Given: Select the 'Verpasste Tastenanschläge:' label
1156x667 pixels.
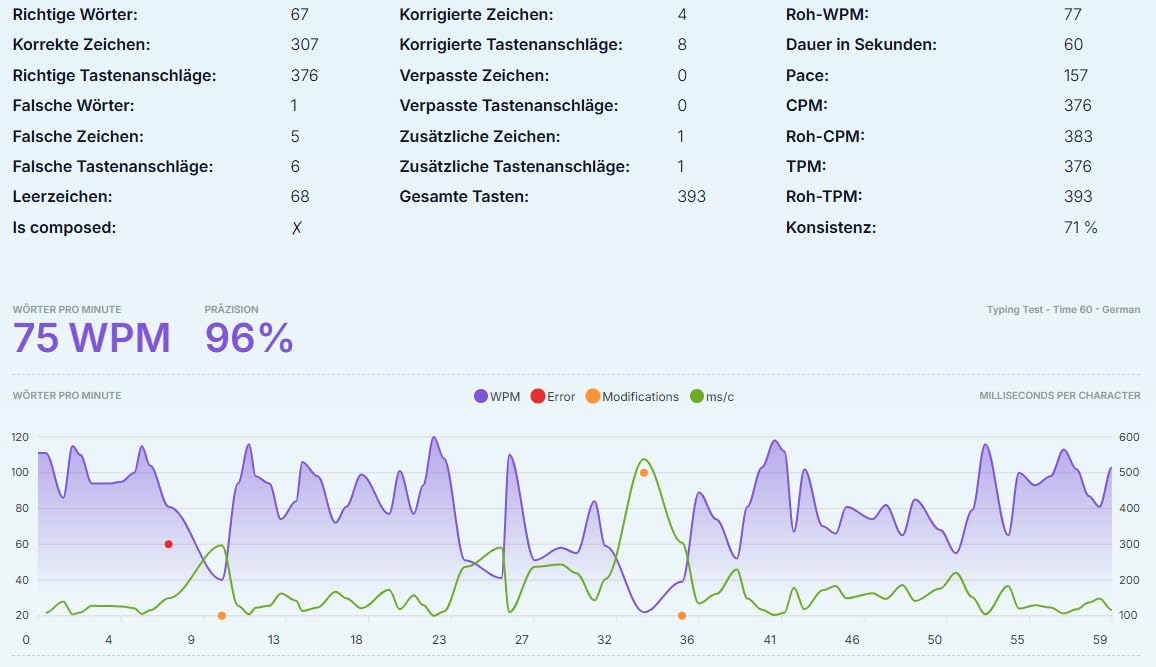Looking at the screenshot, I should click(509, 105).
